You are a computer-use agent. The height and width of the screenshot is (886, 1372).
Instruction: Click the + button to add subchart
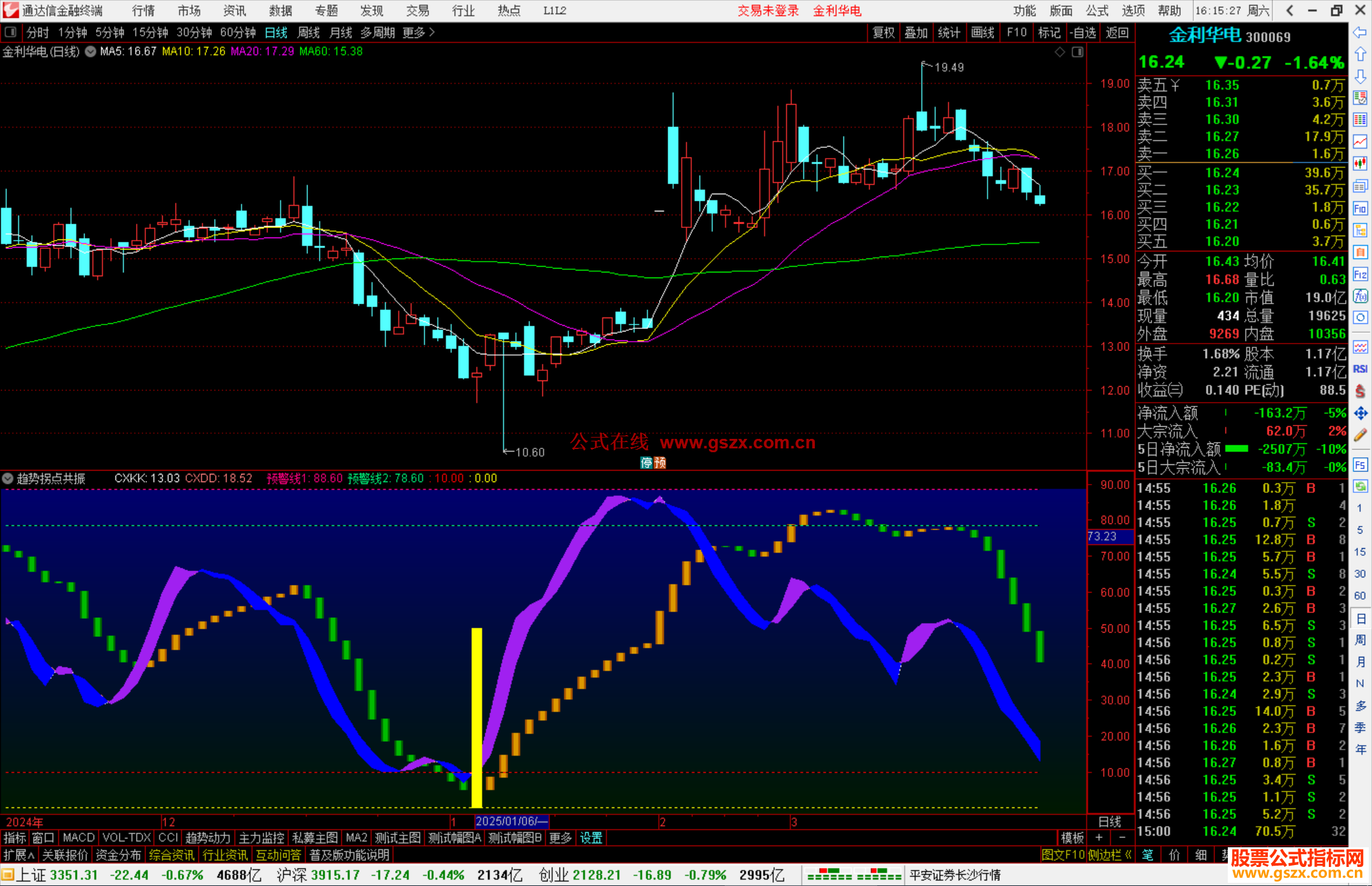1099,838
